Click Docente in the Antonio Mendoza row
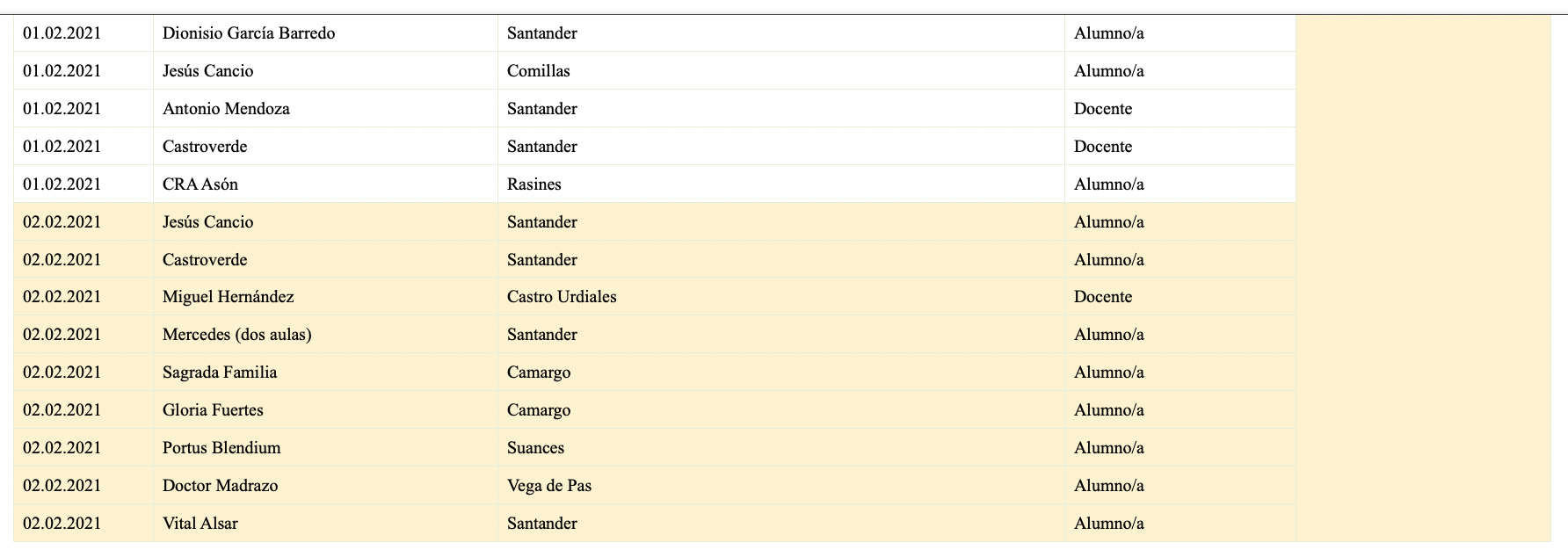1568x557 pixels. tap(1103, 109)
